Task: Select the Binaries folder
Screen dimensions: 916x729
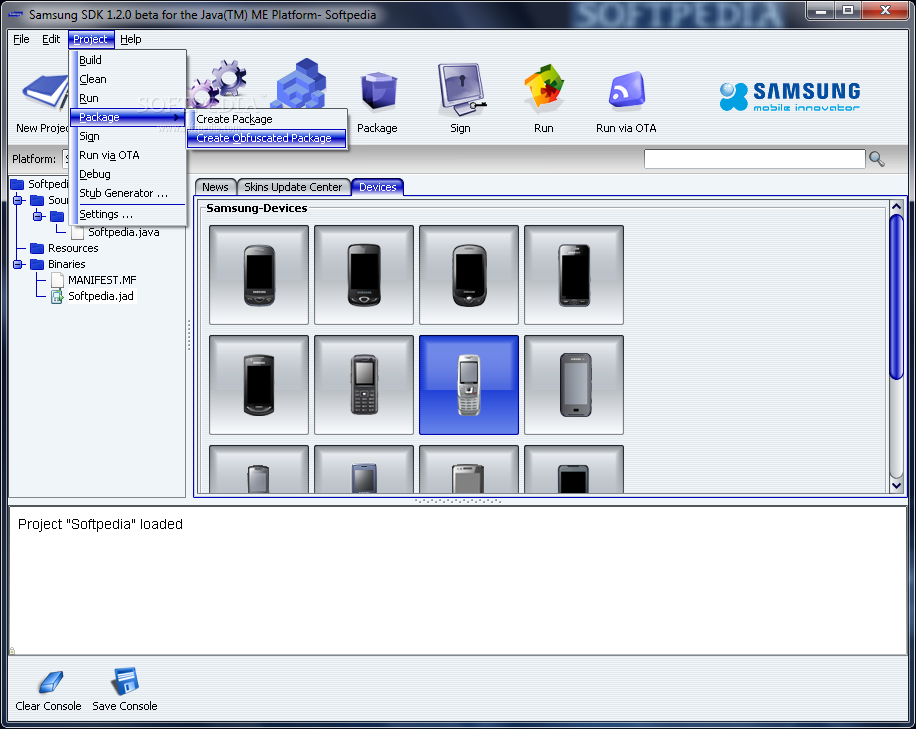Action: pyautogui.click(x=57, y=264)
